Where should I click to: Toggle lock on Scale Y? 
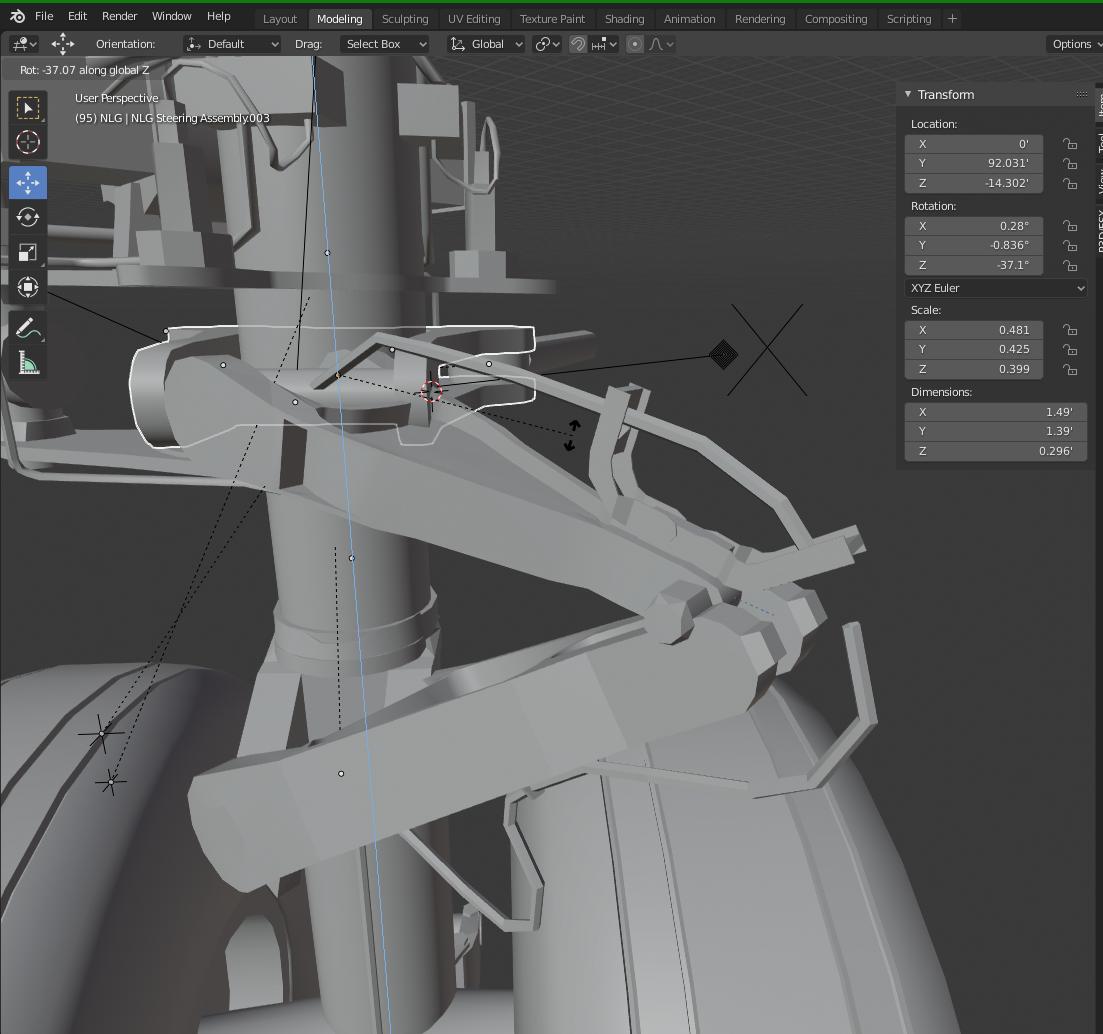click(1070, 350)
